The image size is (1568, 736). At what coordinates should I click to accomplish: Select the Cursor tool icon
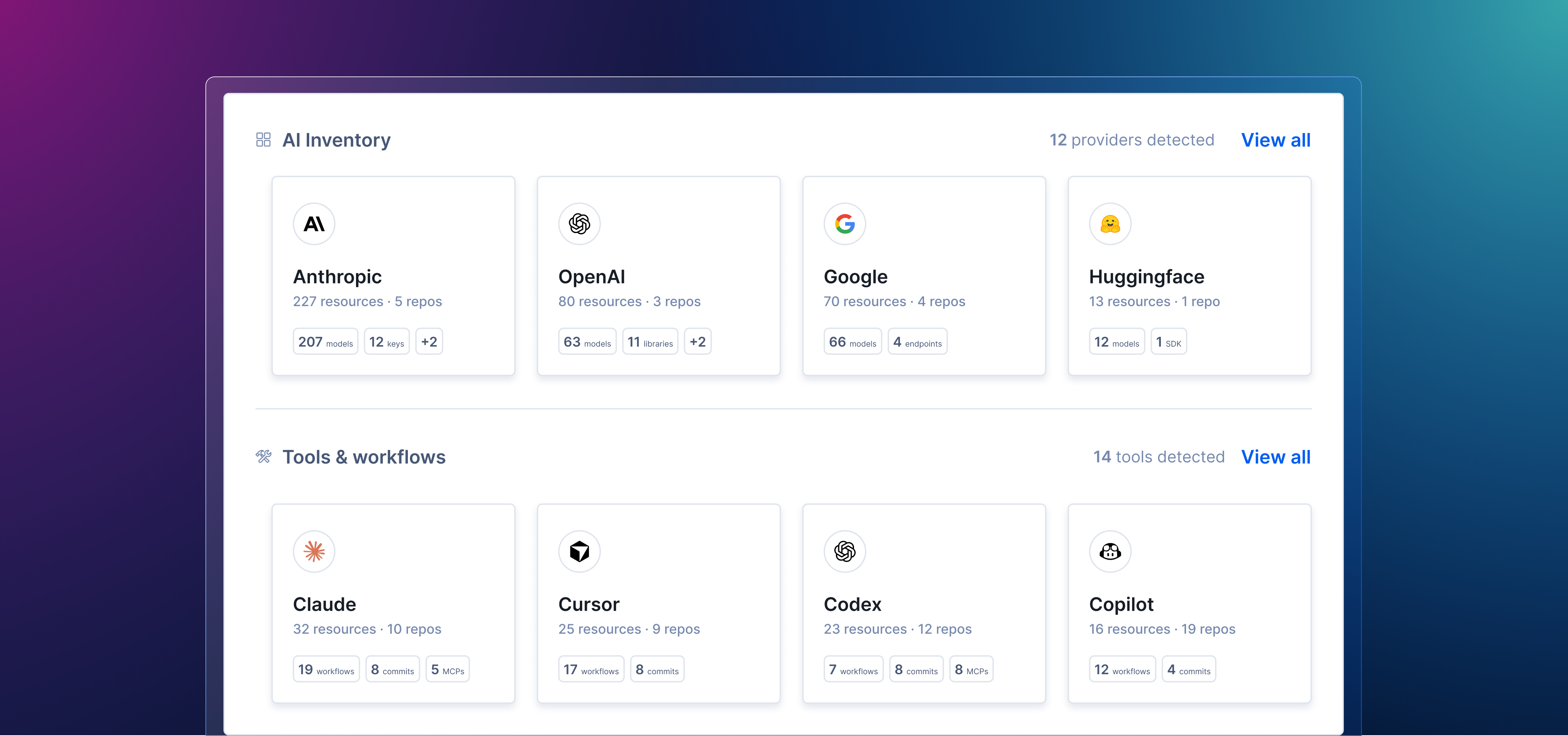[579, 551]
